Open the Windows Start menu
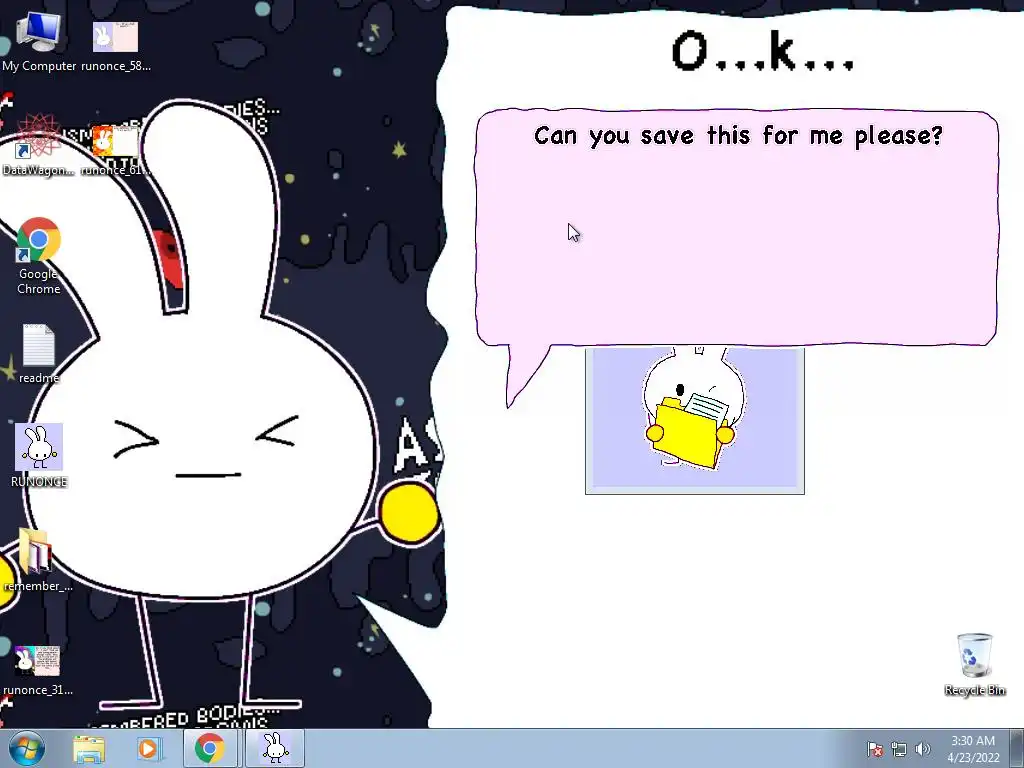Image resolution: width=1024 pixels, height=768 pixels. click(27, 748)
